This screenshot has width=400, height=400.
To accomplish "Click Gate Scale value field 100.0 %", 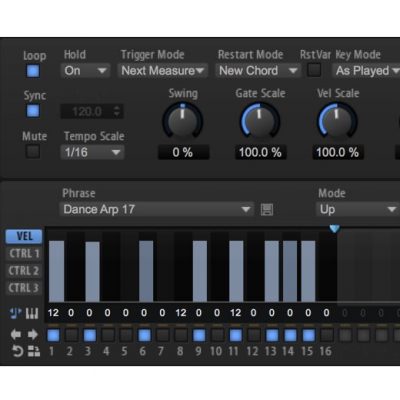I will coord(260,153).
